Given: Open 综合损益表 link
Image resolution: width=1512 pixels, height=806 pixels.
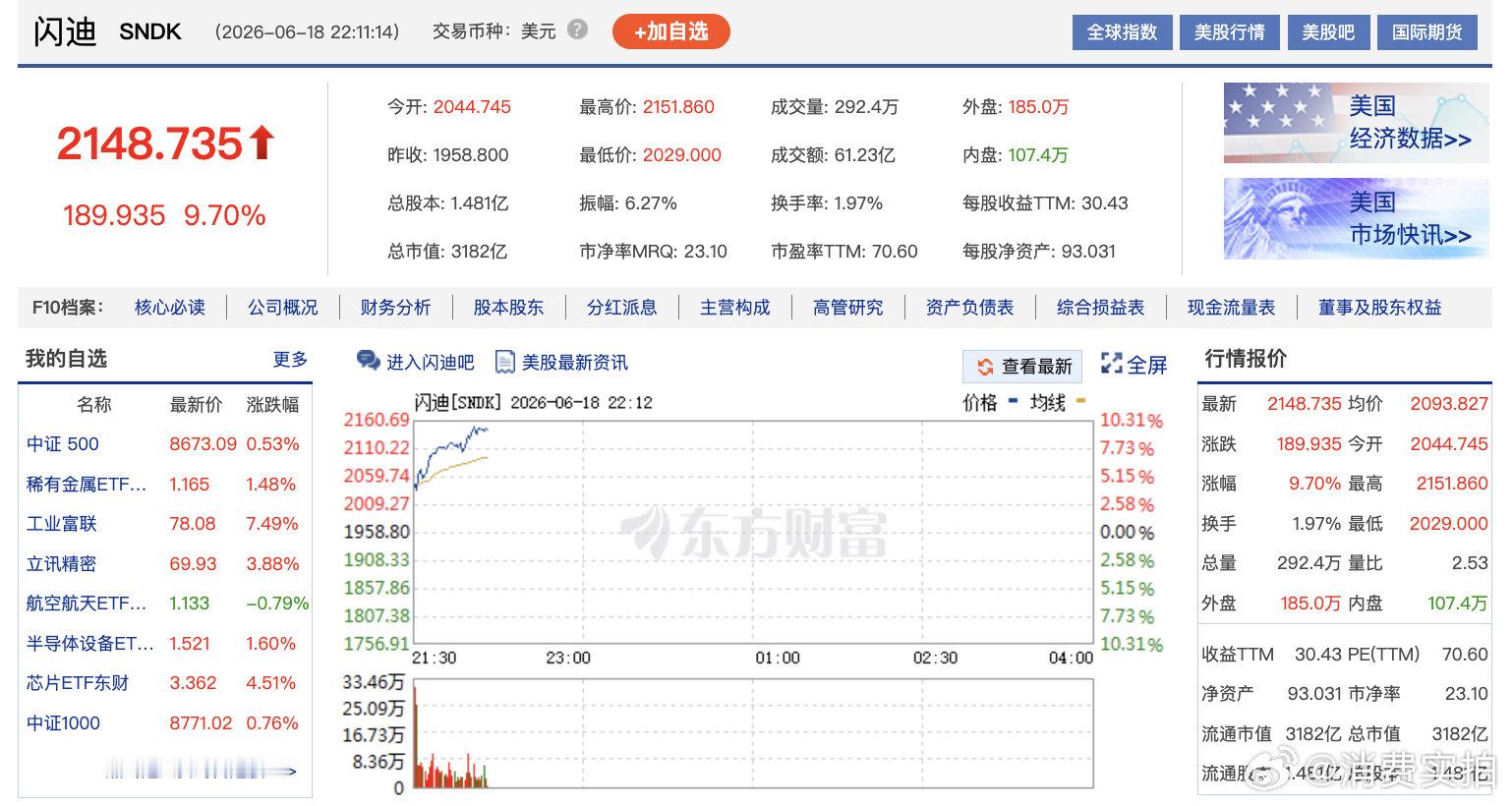Looking at the screenshot, I should [1100, 308].
